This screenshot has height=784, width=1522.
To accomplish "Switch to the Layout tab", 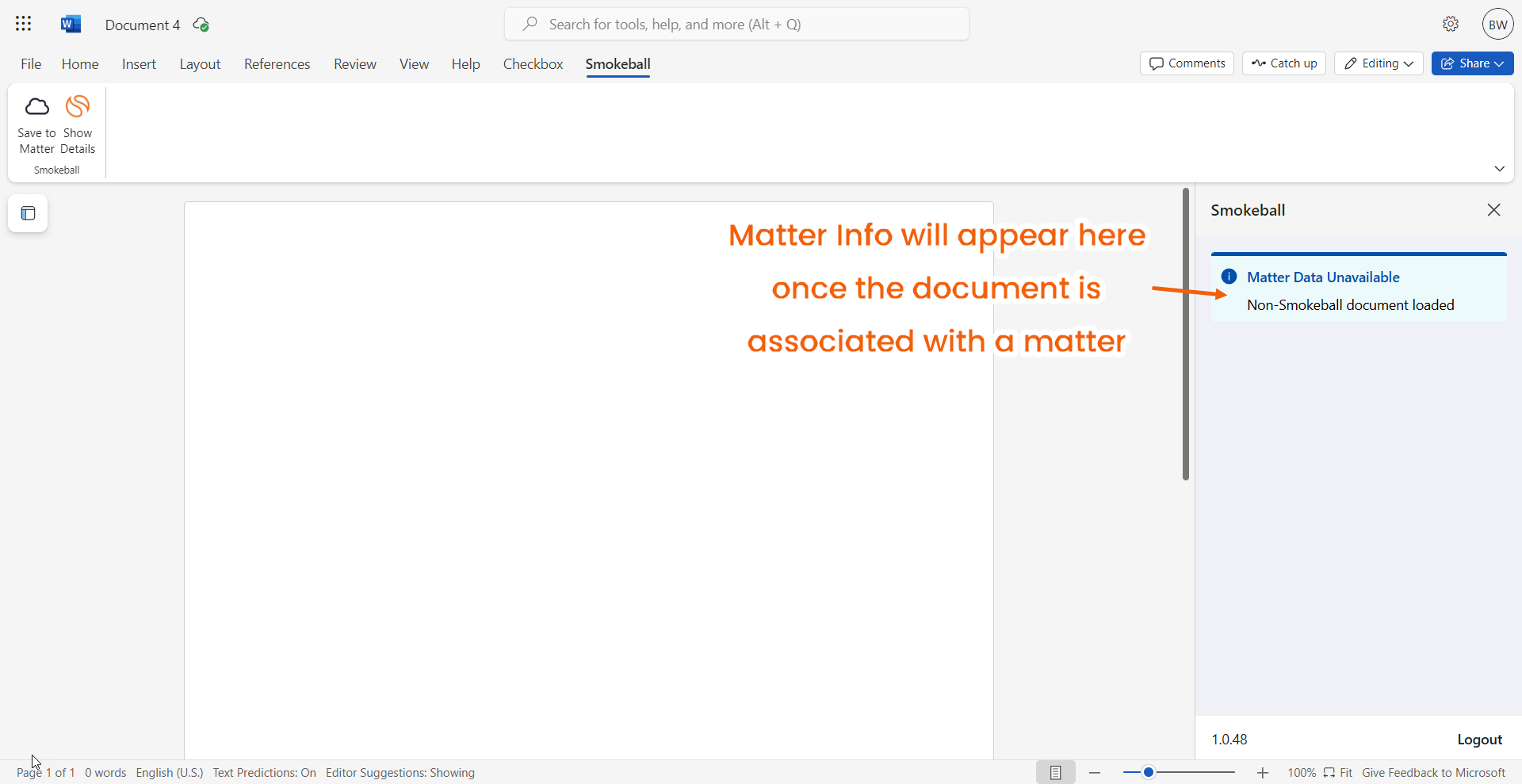I will click(x=200, y=64).
